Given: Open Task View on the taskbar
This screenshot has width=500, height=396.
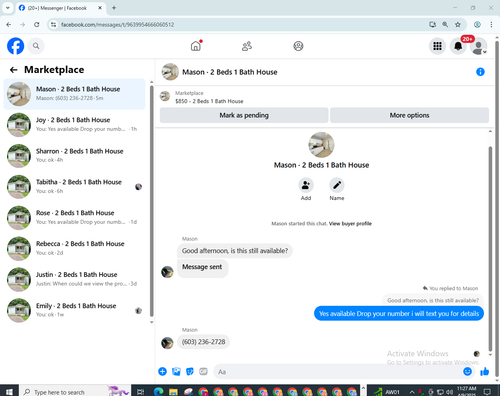Looking at the screenshot, I should 141,392.
